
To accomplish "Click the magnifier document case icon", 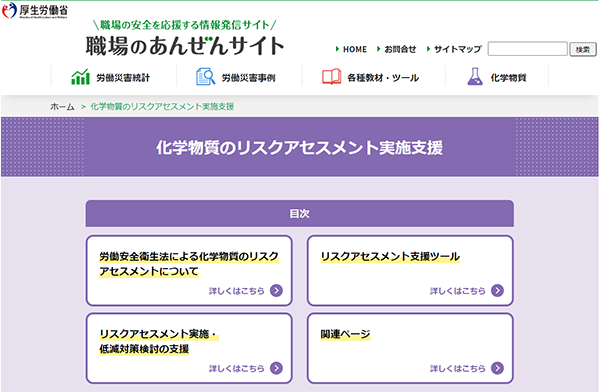I will pos(205,77).
